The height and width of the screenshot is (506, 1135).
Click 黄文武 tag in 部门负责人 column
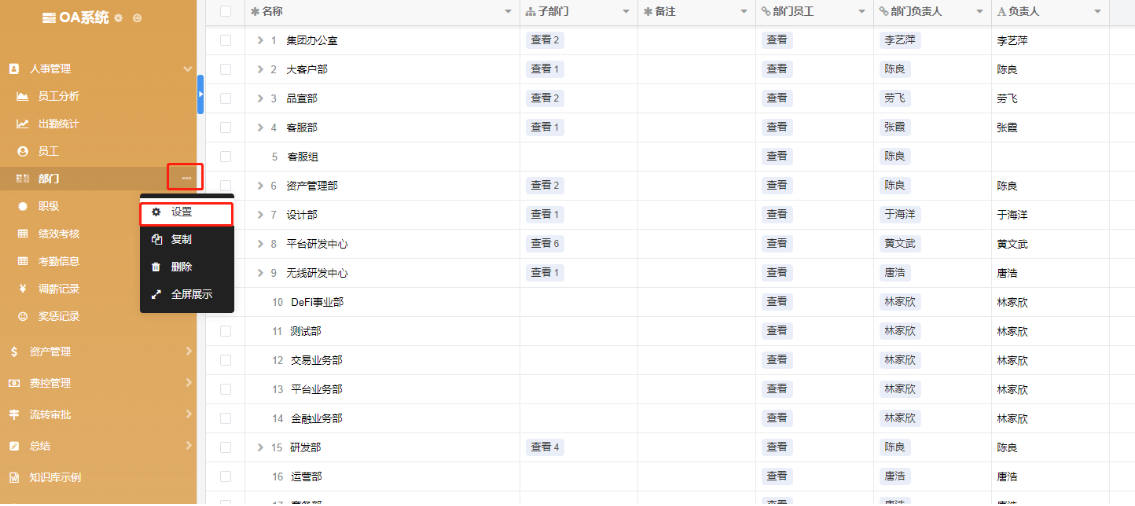click(x=898, y=244)
